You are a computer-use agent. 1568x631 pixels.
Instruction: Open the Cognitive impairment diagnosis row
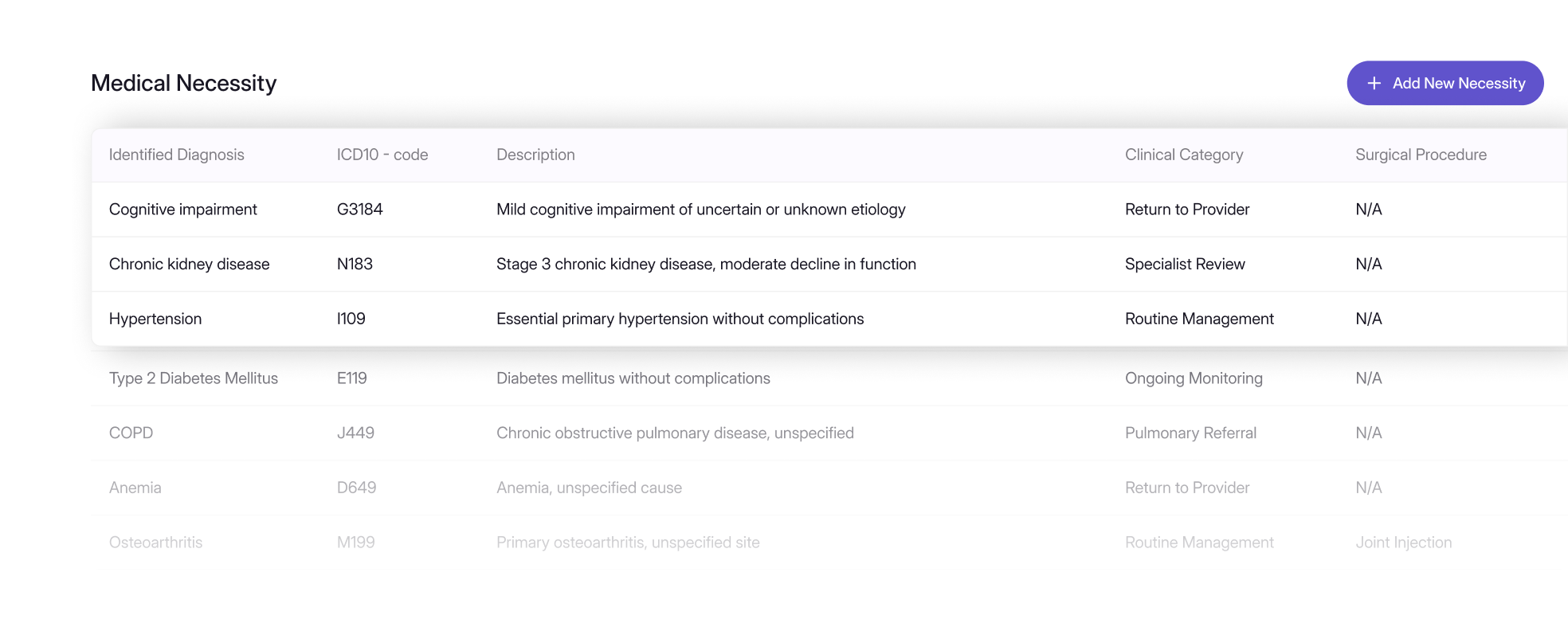[x=829, y=210]
